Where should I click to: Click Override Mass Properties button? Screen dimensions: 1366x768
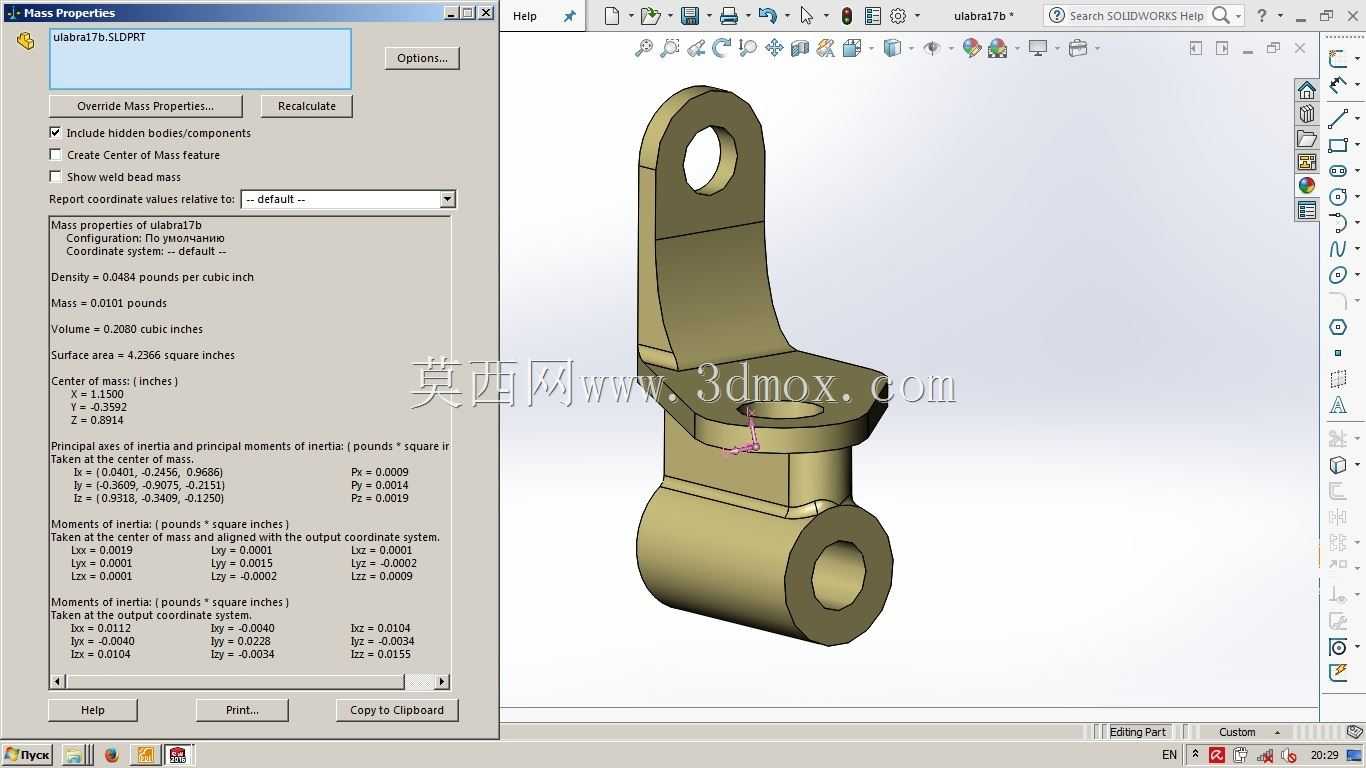145,106
